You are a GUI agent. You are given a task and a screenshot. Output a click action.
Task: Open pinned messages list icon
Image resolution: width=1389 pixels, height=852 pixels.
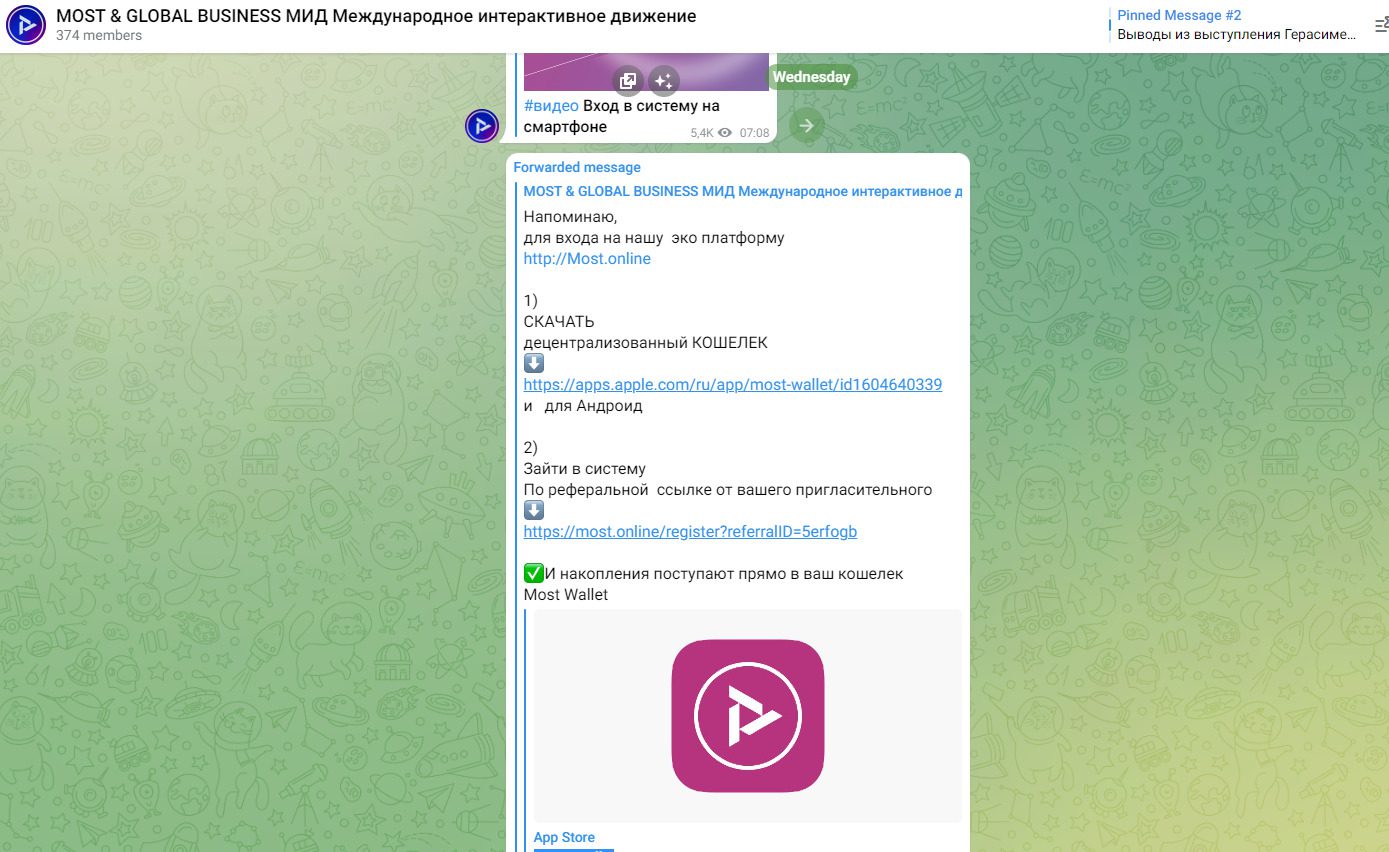pyautogui.click(x=1382, y=25)
